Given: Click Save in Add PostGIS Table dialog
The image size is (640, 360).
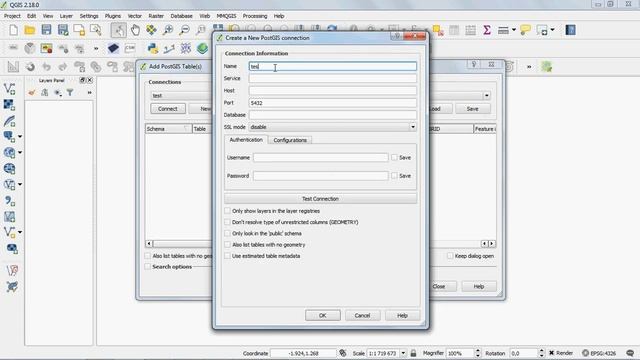Looking at the screenshot, I should (x=472, y=109).
